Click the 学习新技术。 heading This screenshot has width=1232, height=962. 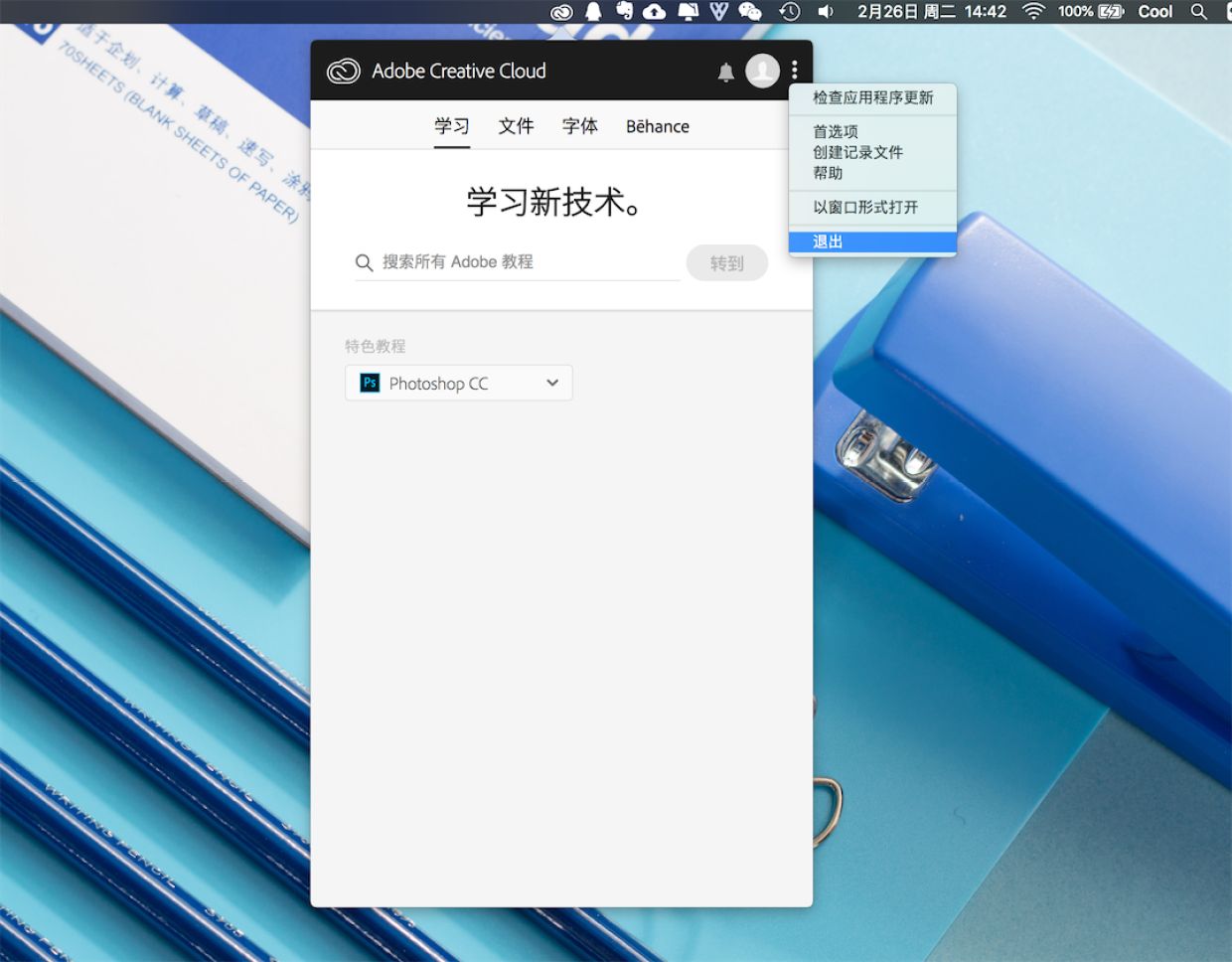(x=554, y=202)
